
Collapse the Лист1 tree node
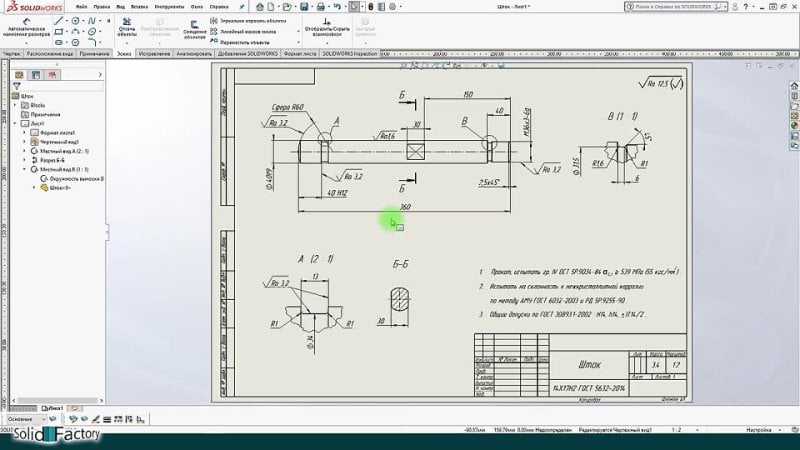[x=16, y=123]
